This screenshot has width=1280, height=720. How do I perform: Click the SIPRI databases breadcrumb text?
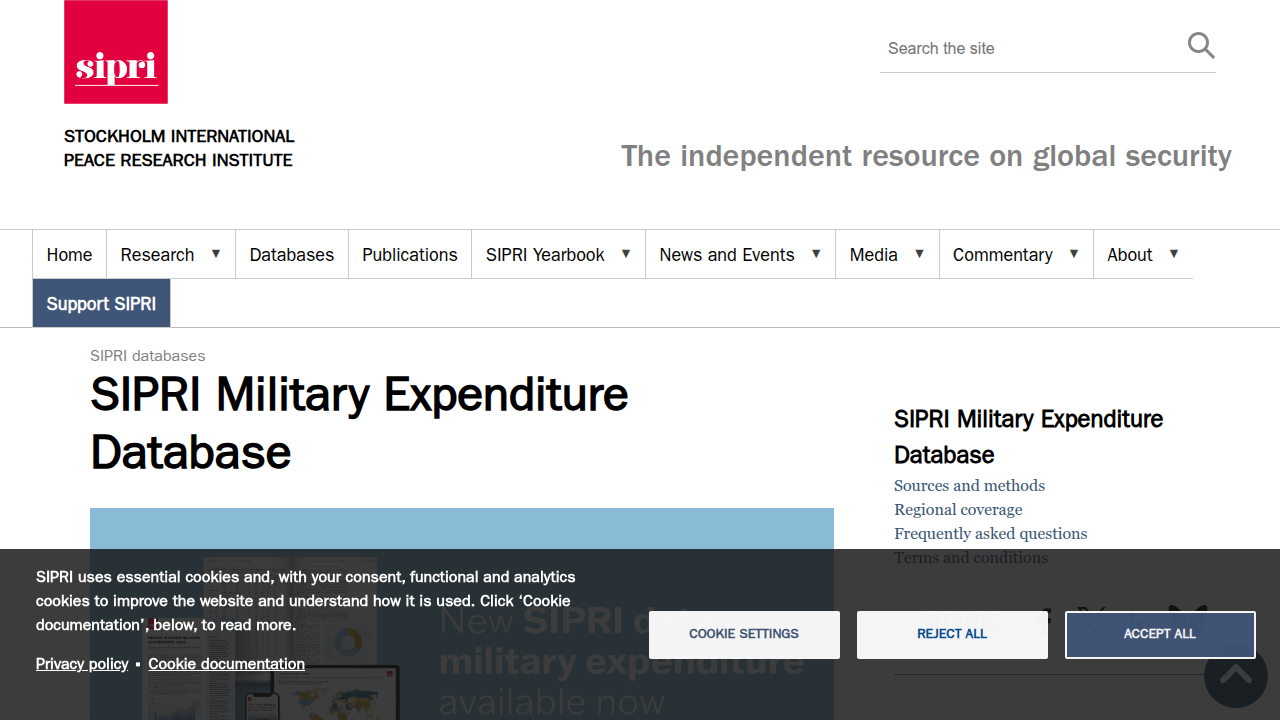coord(147,356)
